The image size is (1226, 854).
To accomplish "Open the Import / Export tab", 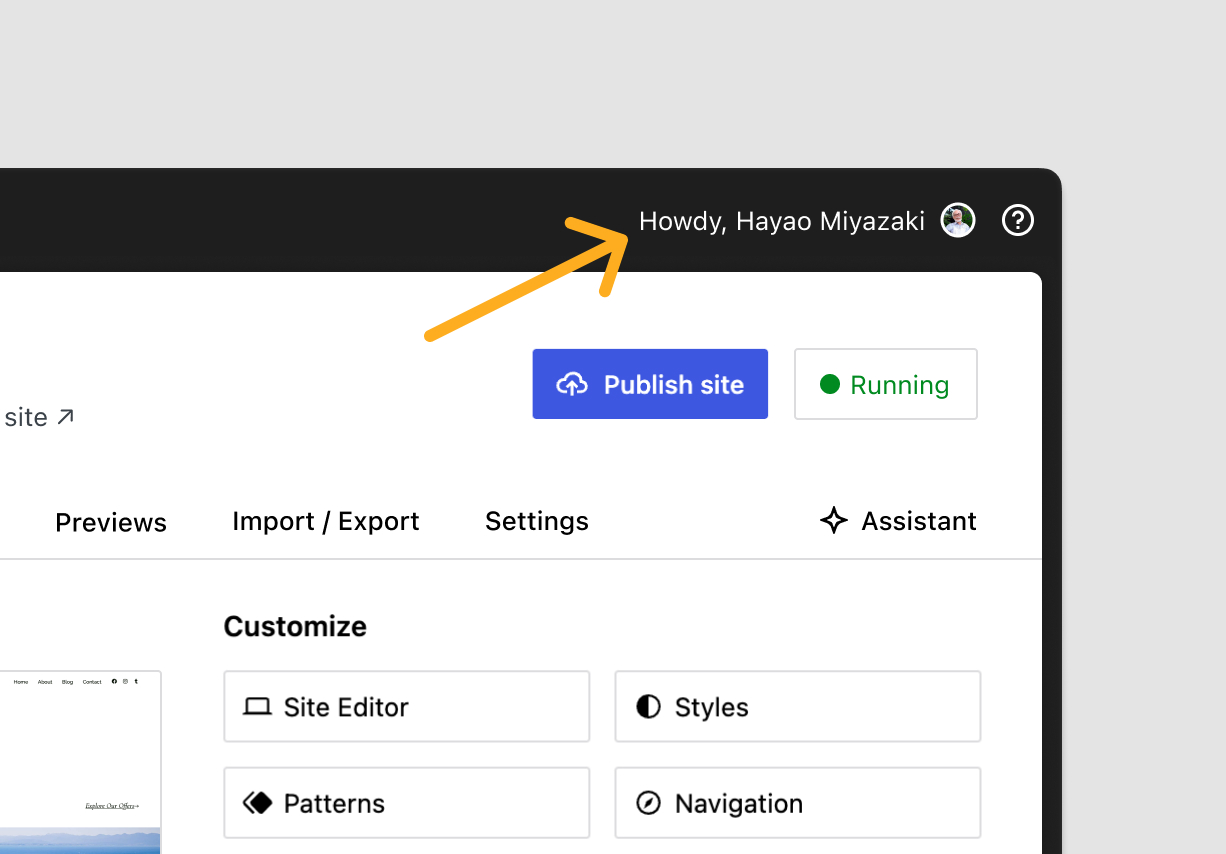I will 326,521.
